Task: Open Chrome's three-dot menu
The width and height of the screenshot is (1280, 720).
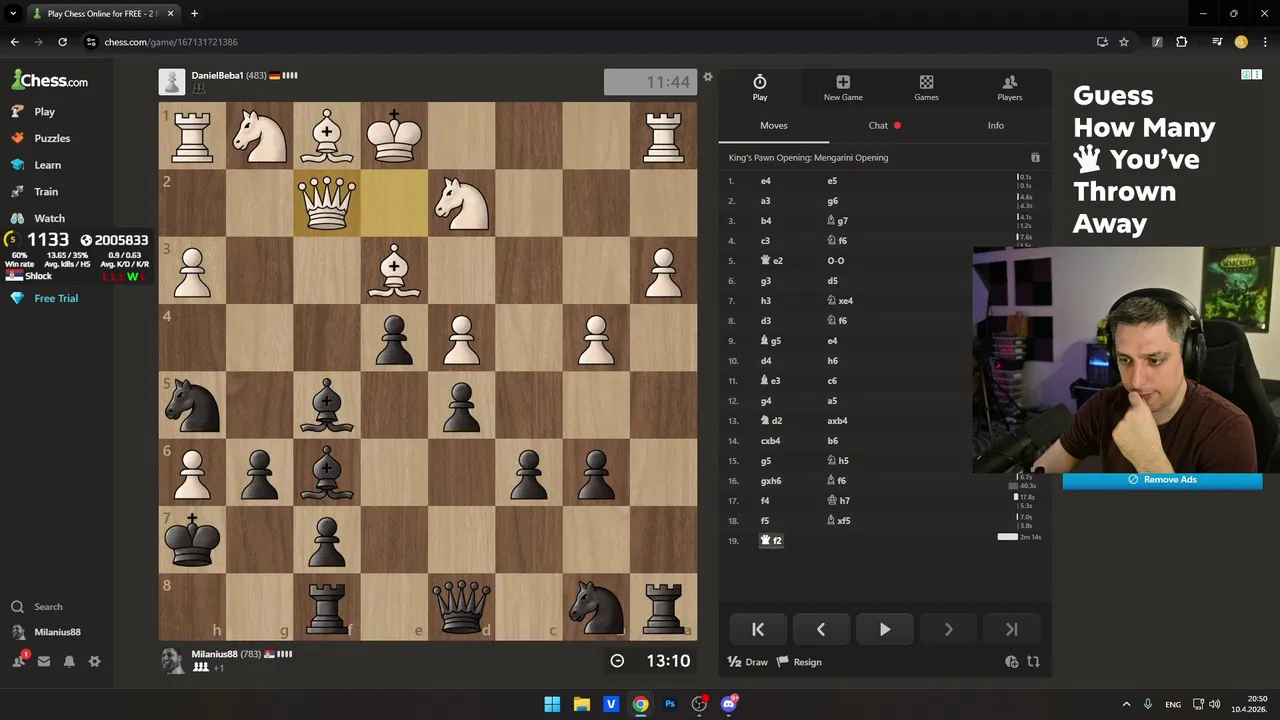Action: [1264, 42]
